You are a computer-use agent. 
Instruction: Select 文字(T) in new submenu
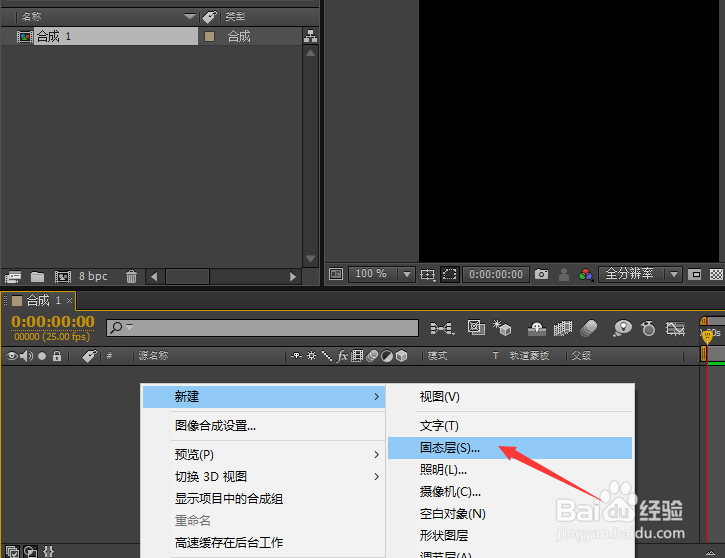click(510, 426)
